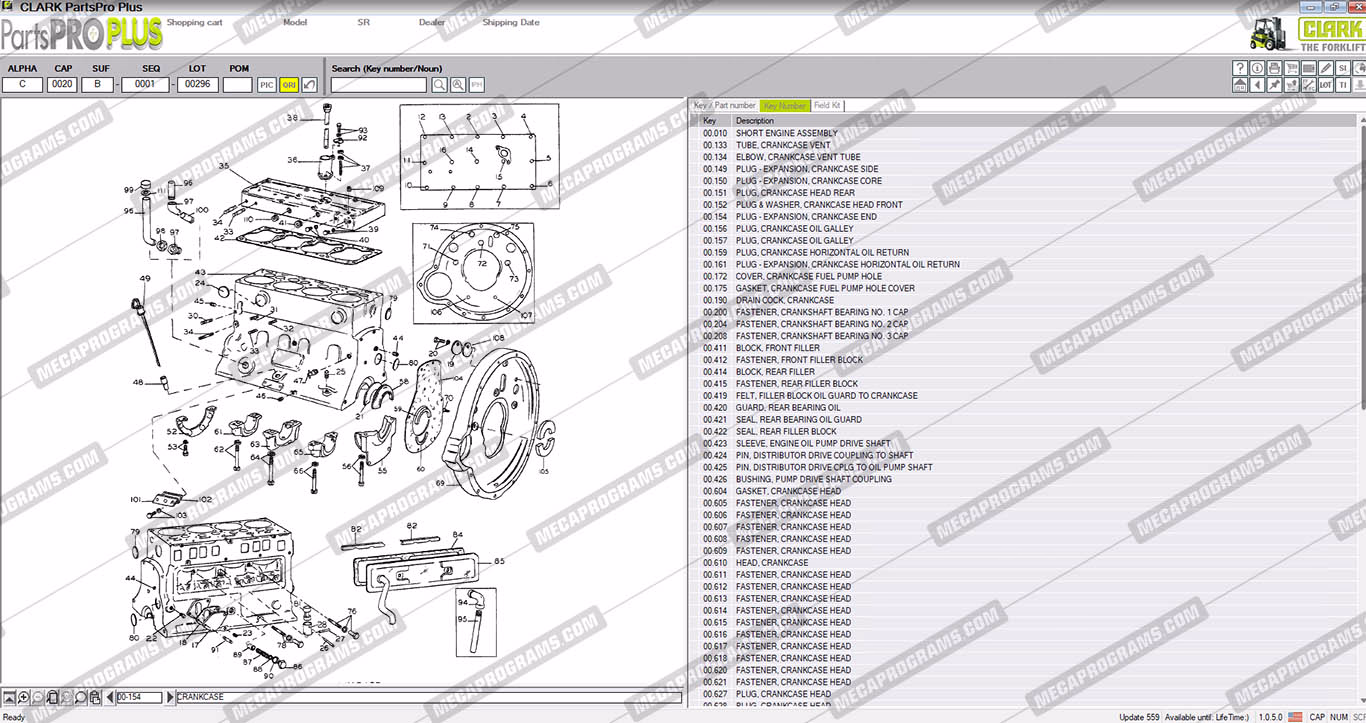Click the SUF field showing B
Screen dimensions: 1366x723
click(x=97, y=85)
